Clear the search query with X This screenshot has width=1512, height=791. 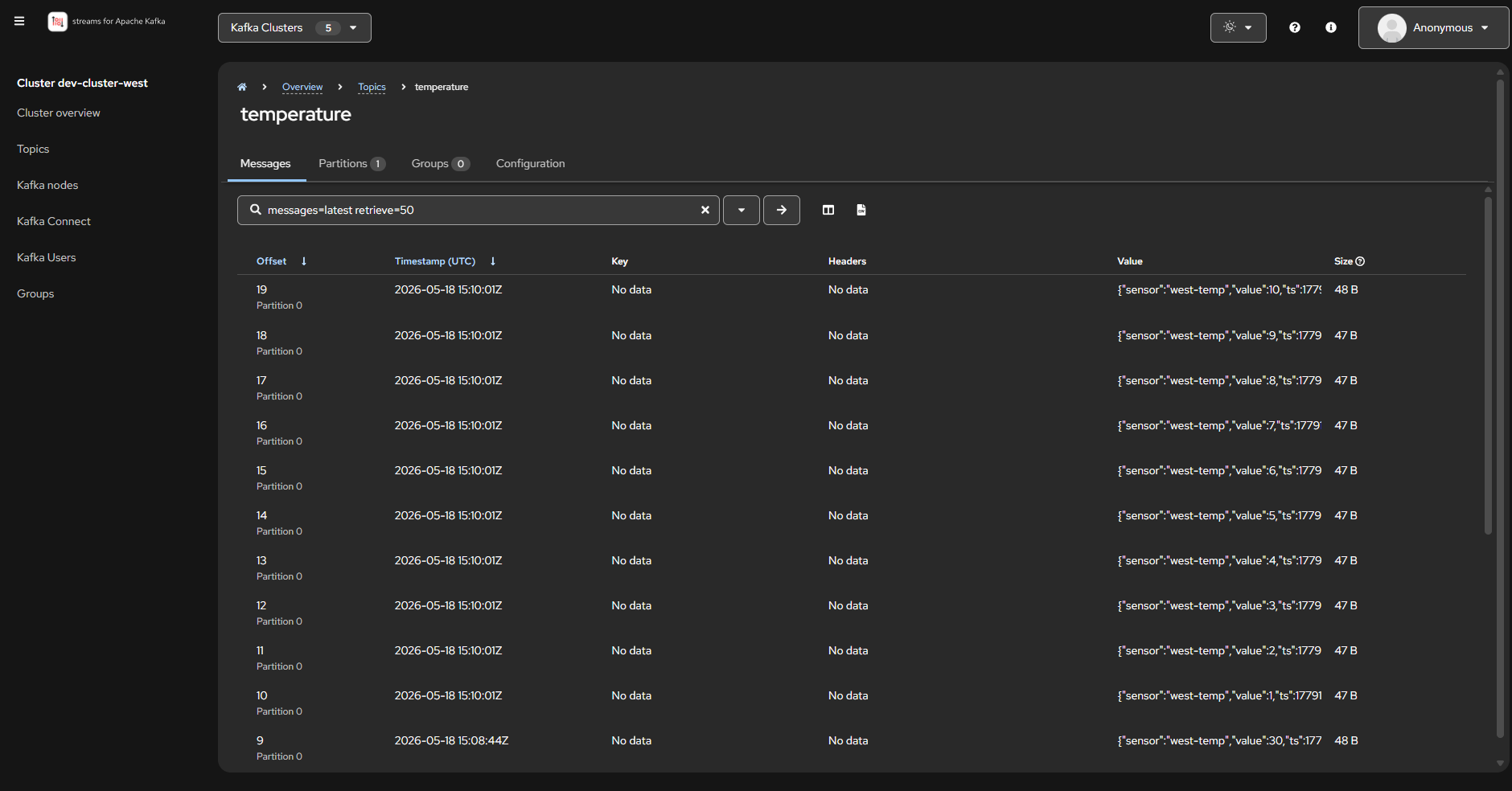click(705, 210)
